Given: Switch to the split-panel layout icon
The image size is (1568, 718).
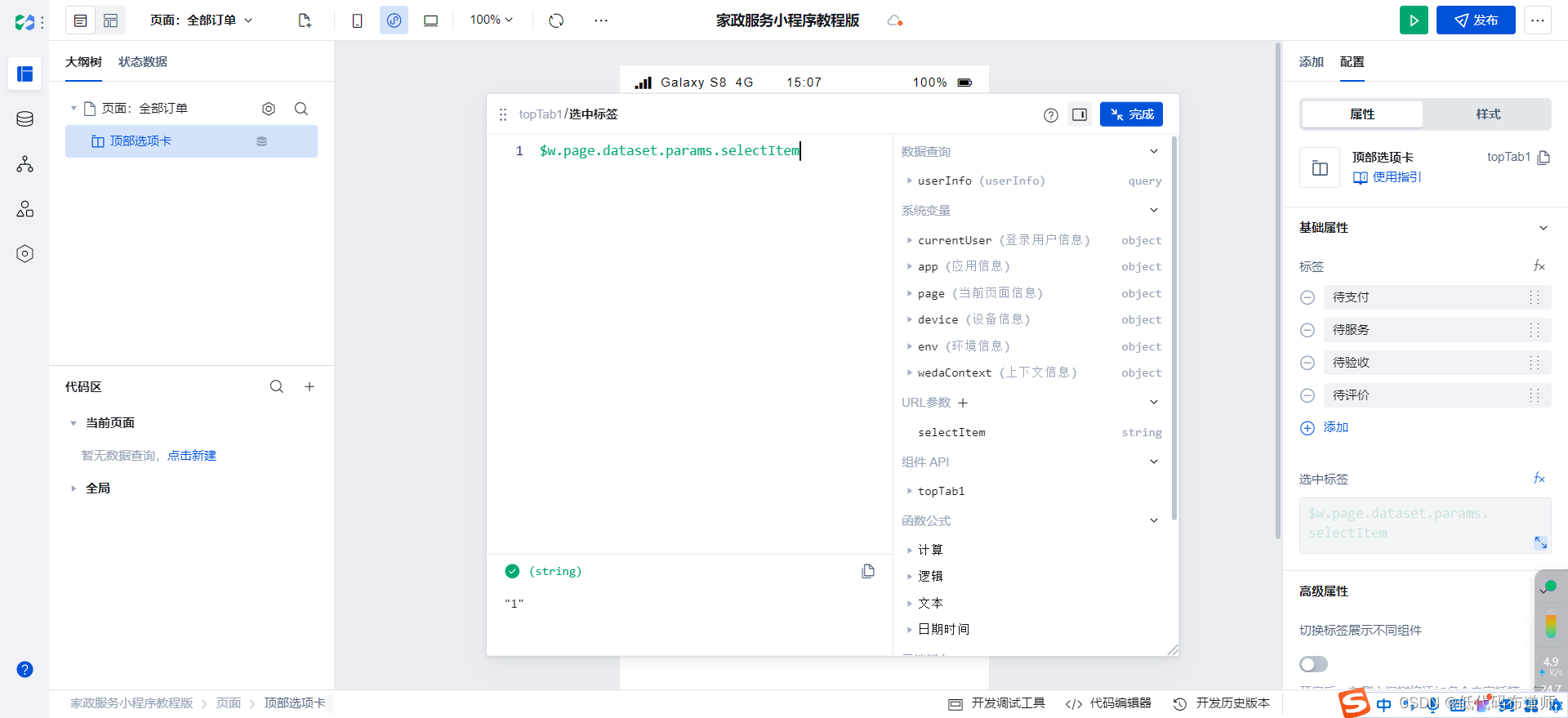Looking at the screenshot, I should [111, 20].
